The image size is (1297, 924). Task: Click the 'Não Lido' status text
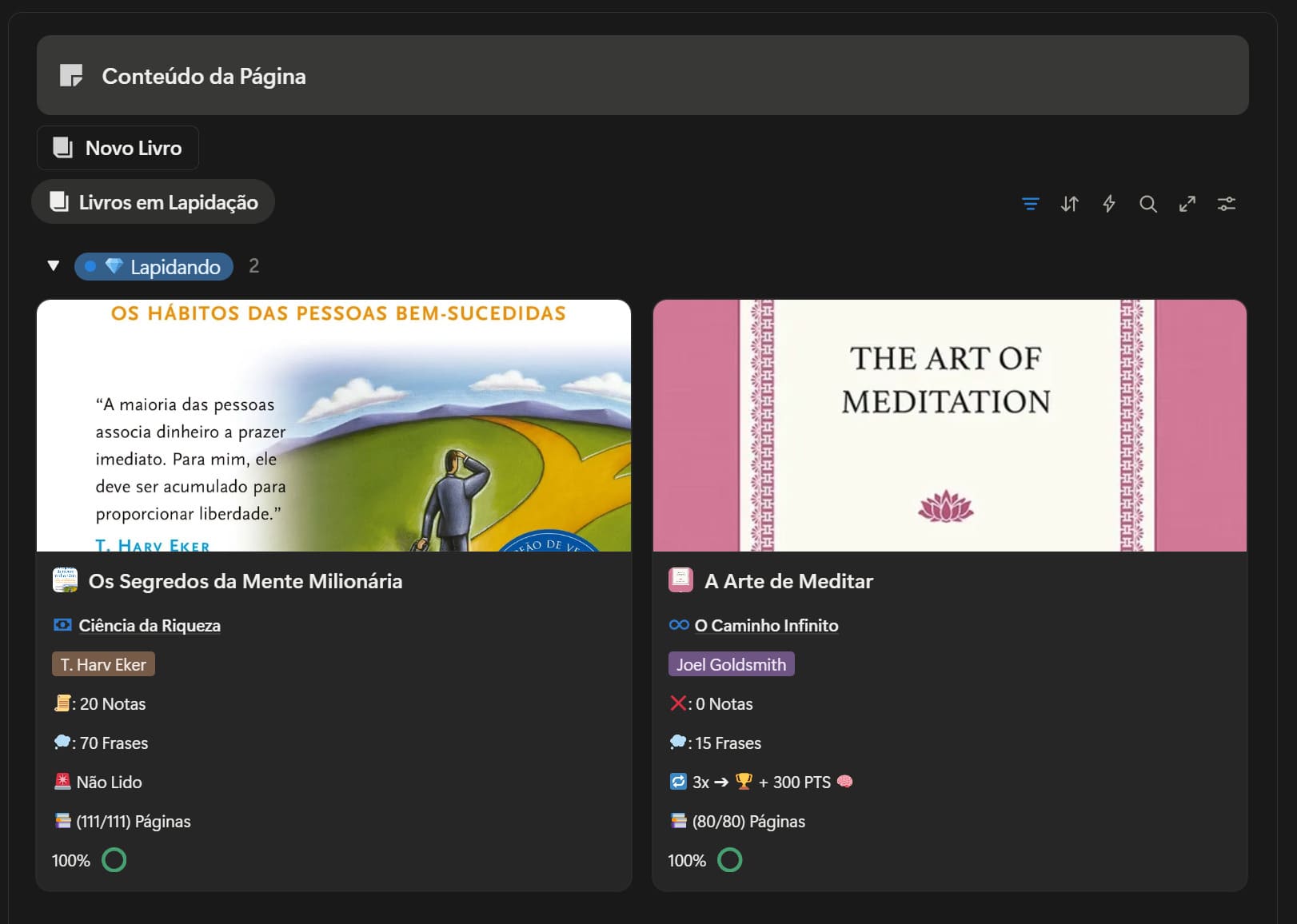109,782
